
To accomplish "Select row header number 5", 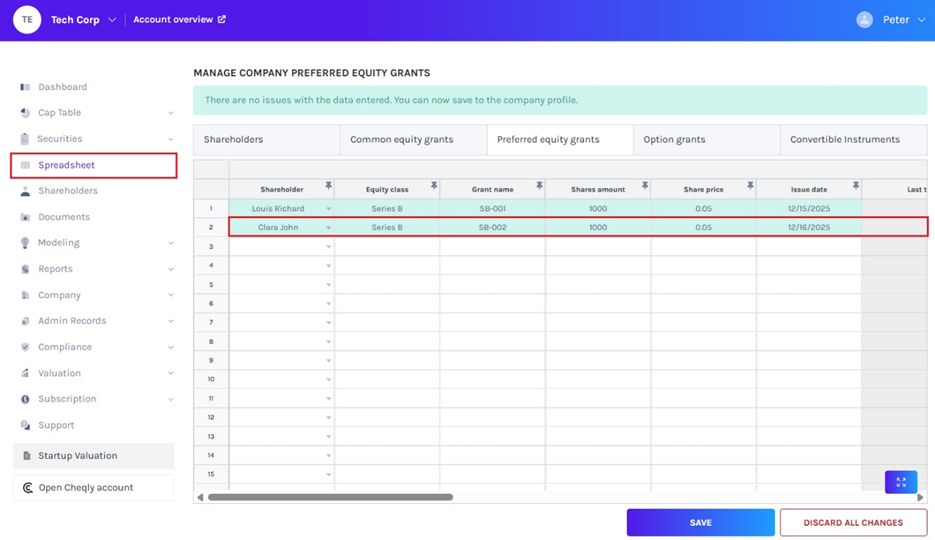I will pos(211,284).
